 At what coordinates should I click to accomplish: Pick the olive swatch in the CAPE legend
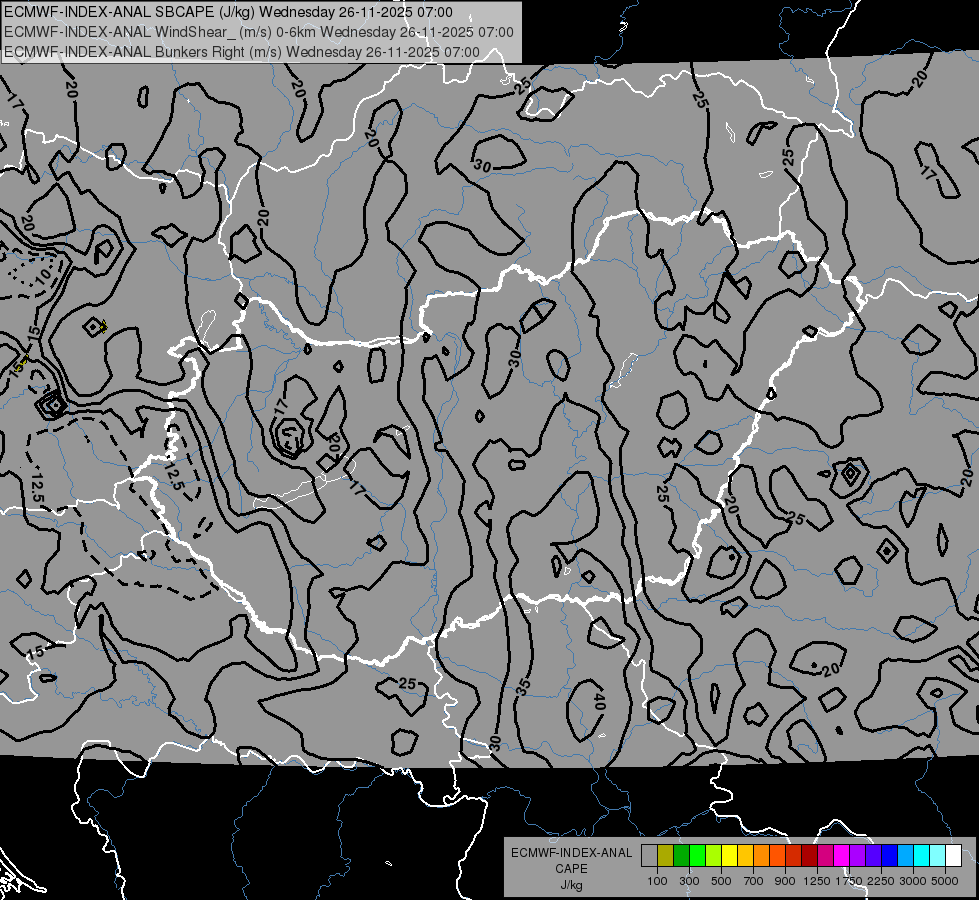click(666, 855)
